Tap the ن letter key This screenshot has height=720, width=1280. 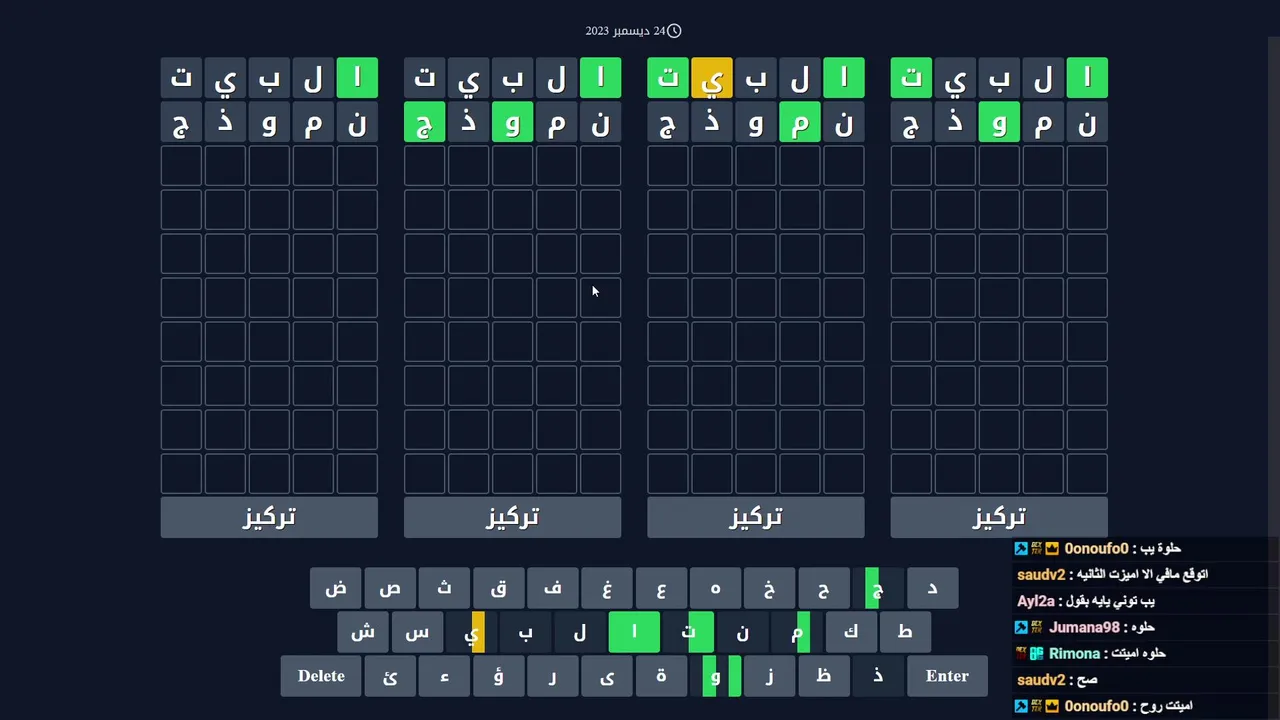coord(741,632)
